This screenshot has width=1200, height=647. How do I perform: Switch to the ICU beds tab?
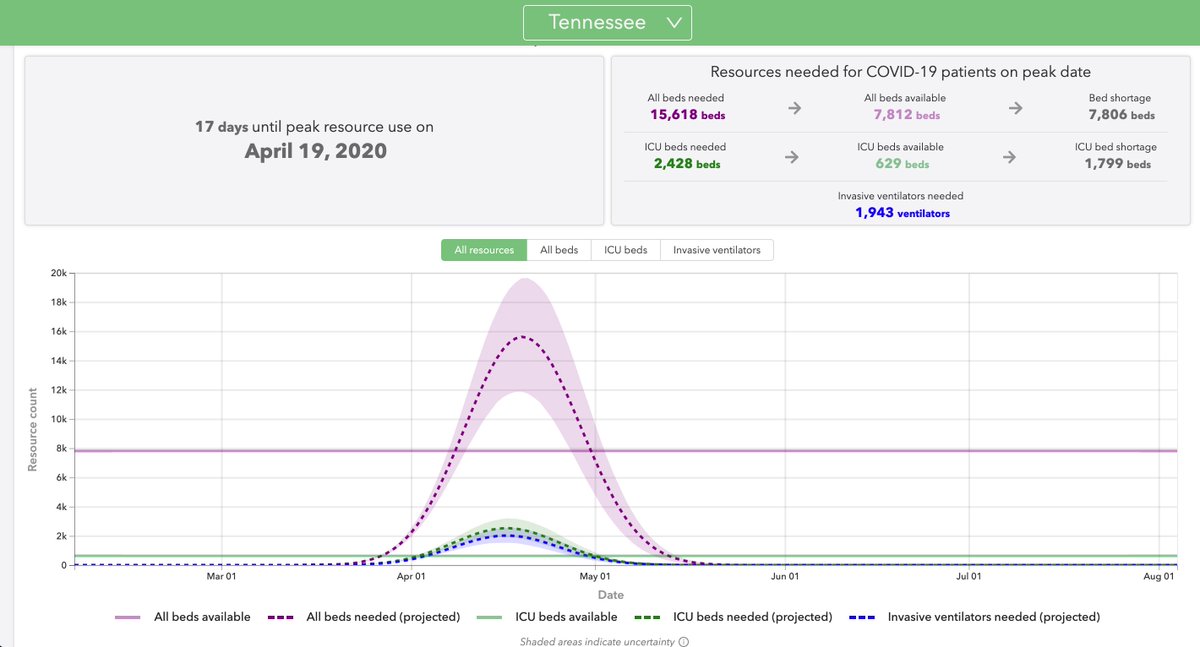point(626,250)
